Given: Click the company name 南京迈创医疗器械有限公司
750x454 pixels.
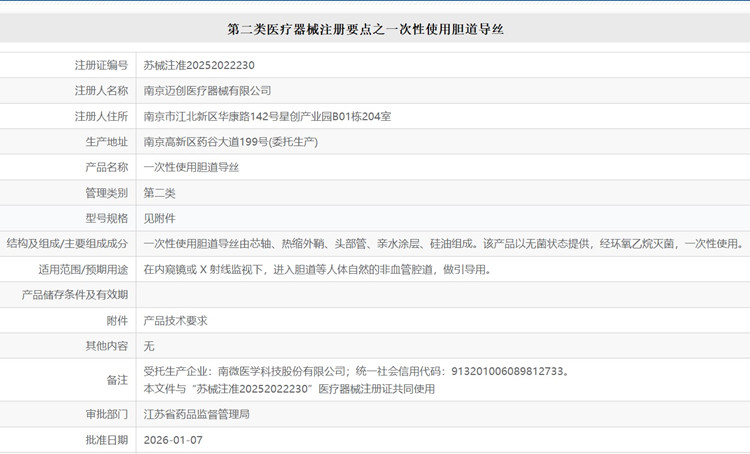Looking at the screenshot, I should (x=207, y=90).
